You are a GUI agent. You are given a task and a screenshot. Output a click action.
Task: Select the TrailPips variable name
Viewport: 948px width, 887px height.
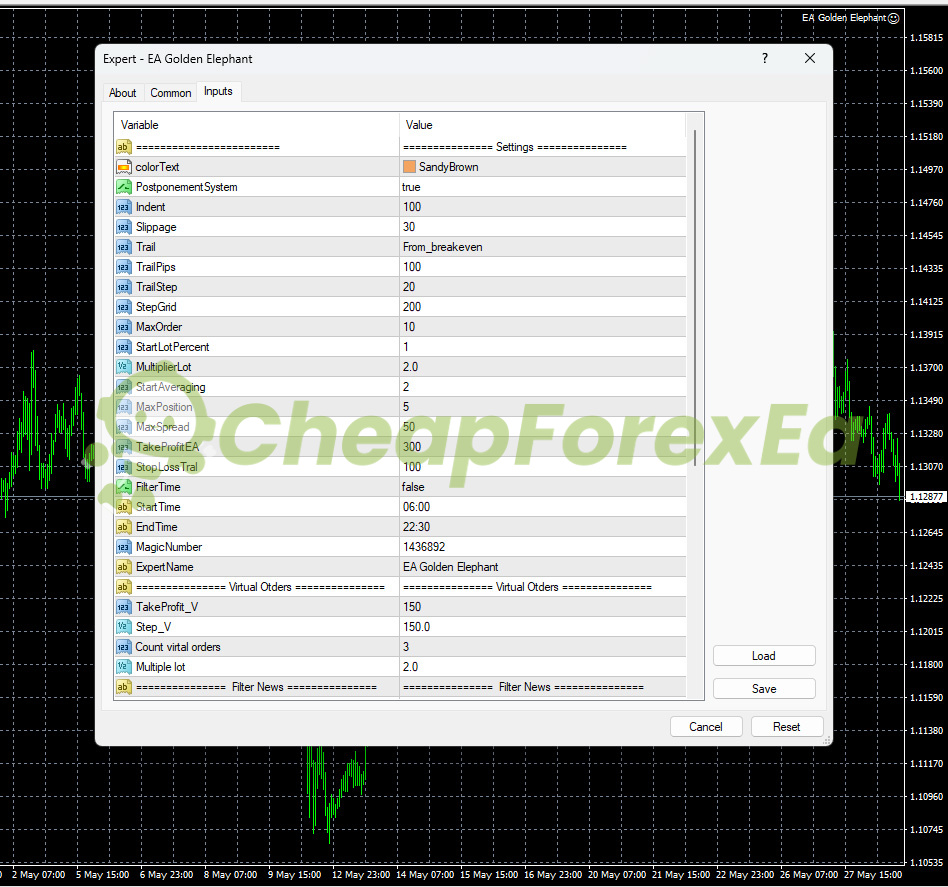pos(155,267)
